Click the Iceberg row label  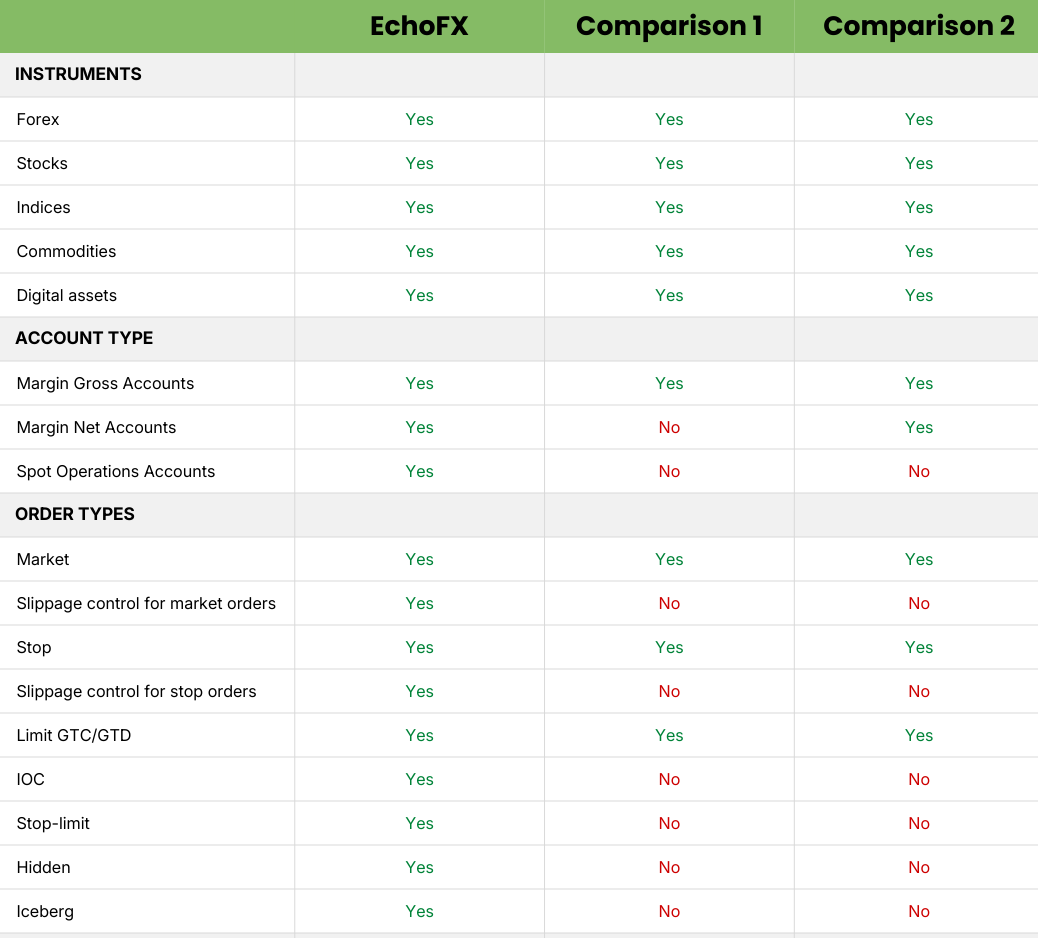click(45, 911)
